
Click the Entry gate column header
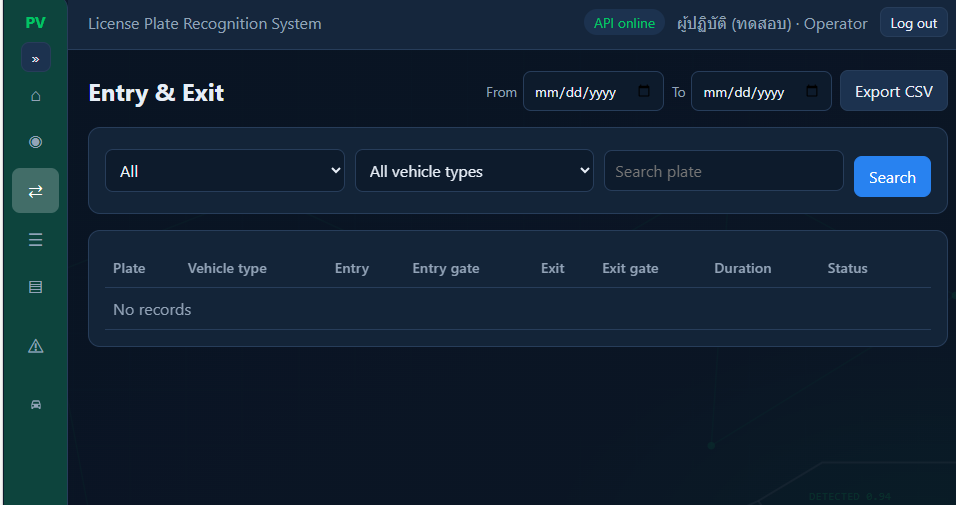click(x=446, y=268)
